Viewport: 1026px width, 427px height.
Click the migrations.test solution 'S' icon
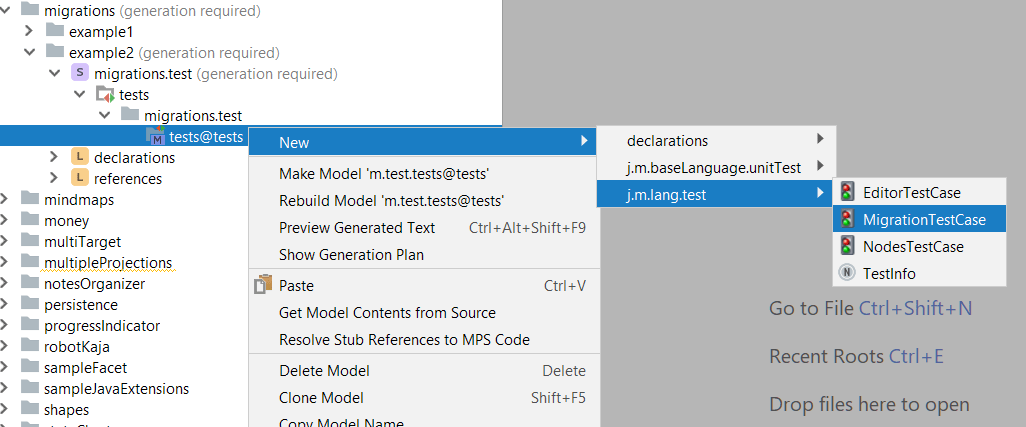79,74
